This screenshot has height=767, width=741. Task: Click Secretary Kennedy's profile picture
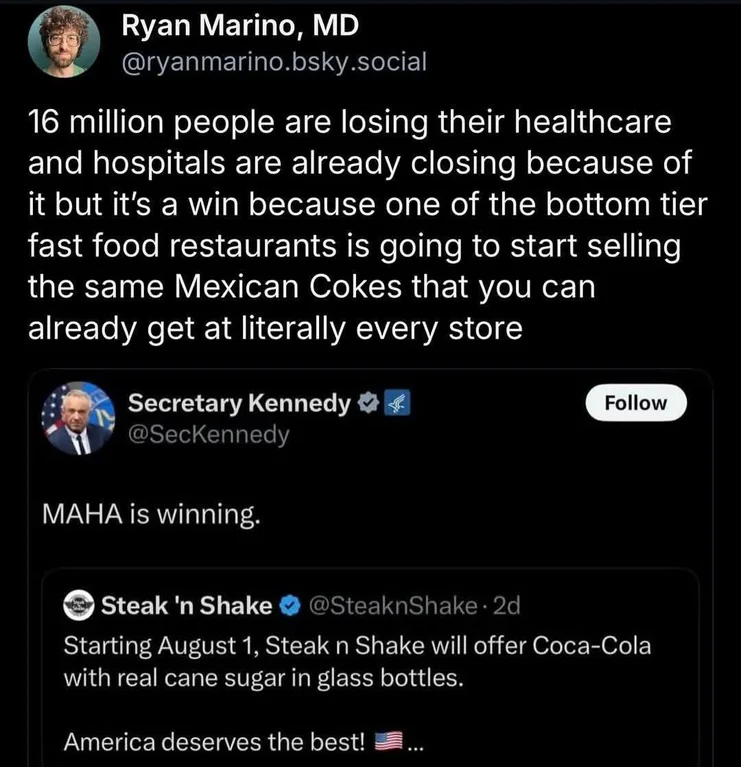[76, 418]
